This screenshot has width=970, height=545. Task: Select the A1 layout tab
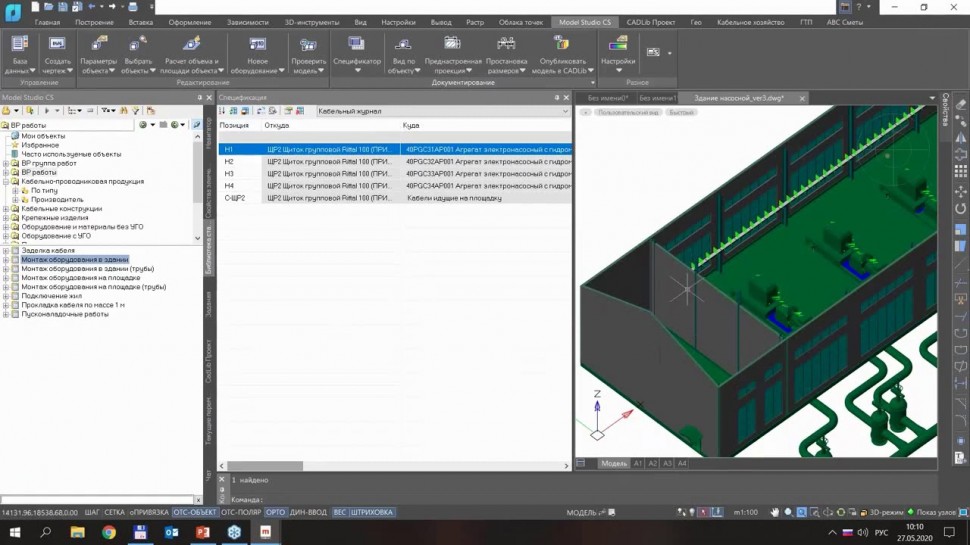637,464
